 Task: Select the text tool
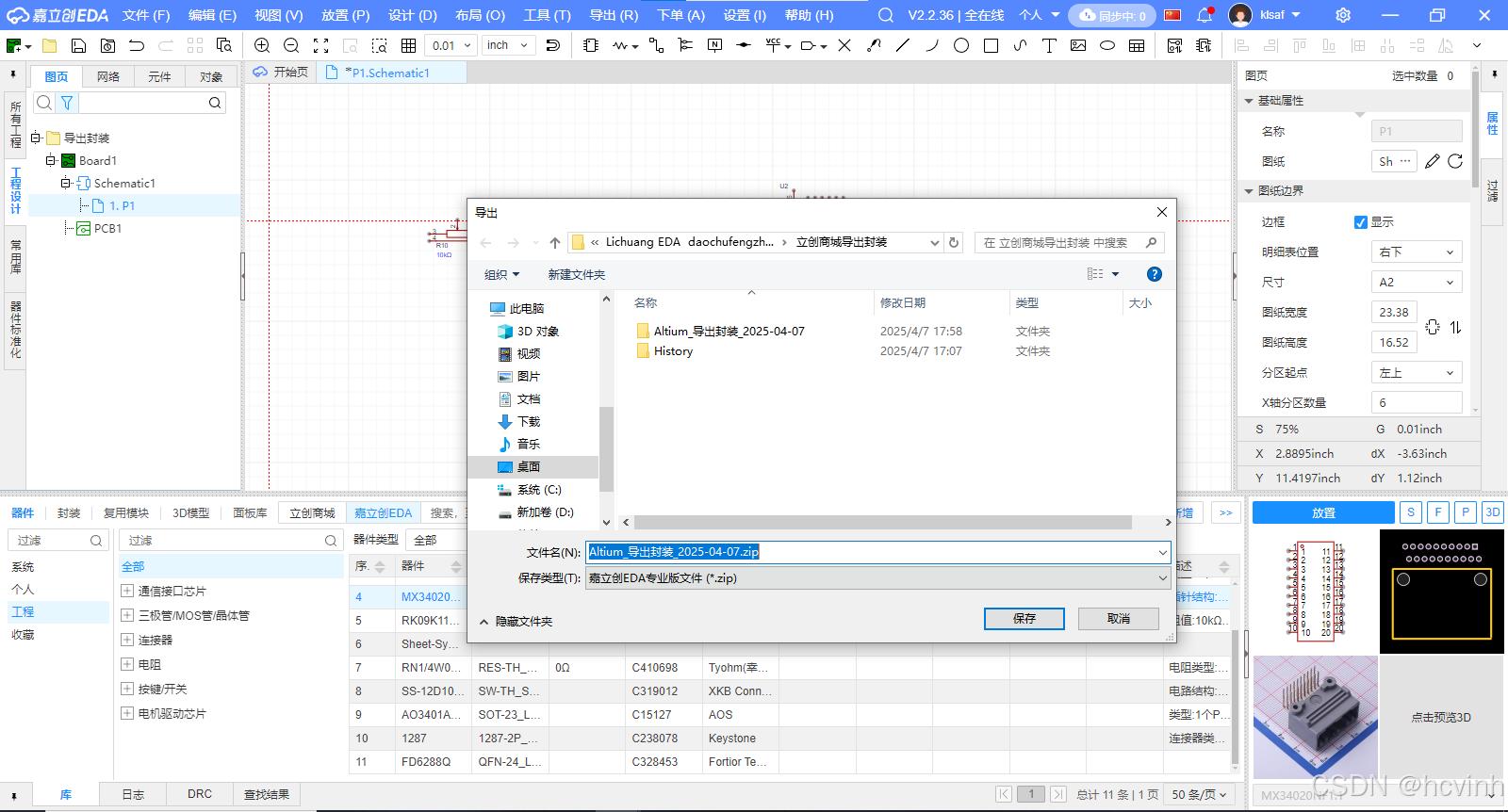coord(1049,45)
